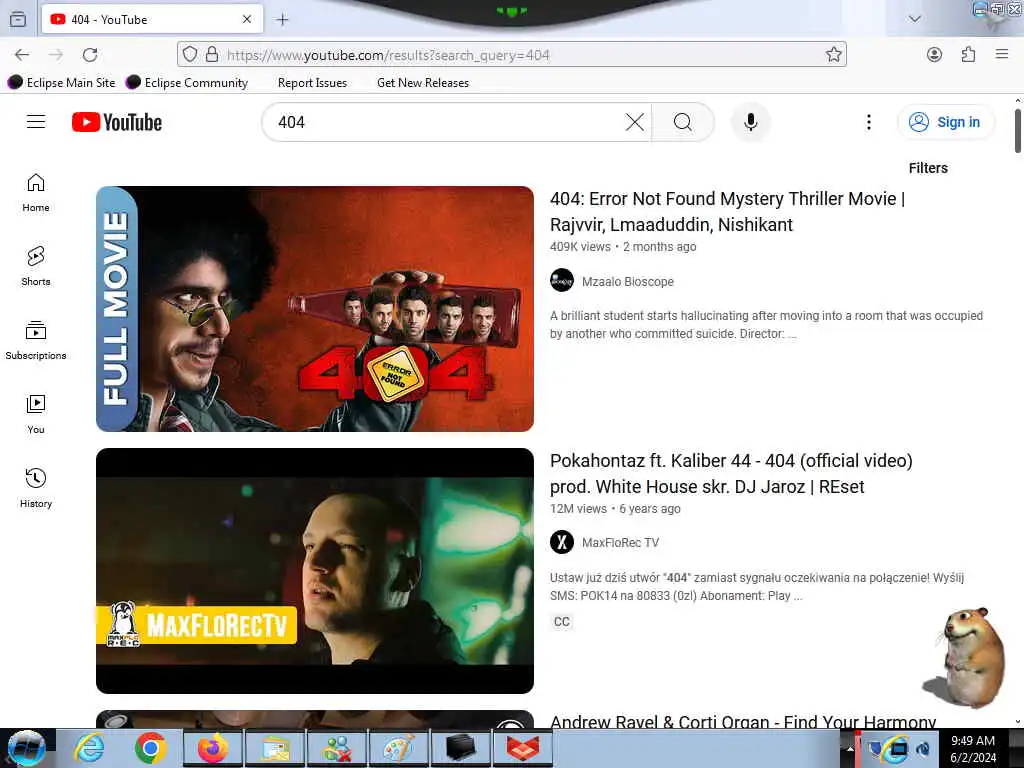1024x768 pixels.
Task: Click the tracking protection shield icon
Action: (x=190, y=55)
